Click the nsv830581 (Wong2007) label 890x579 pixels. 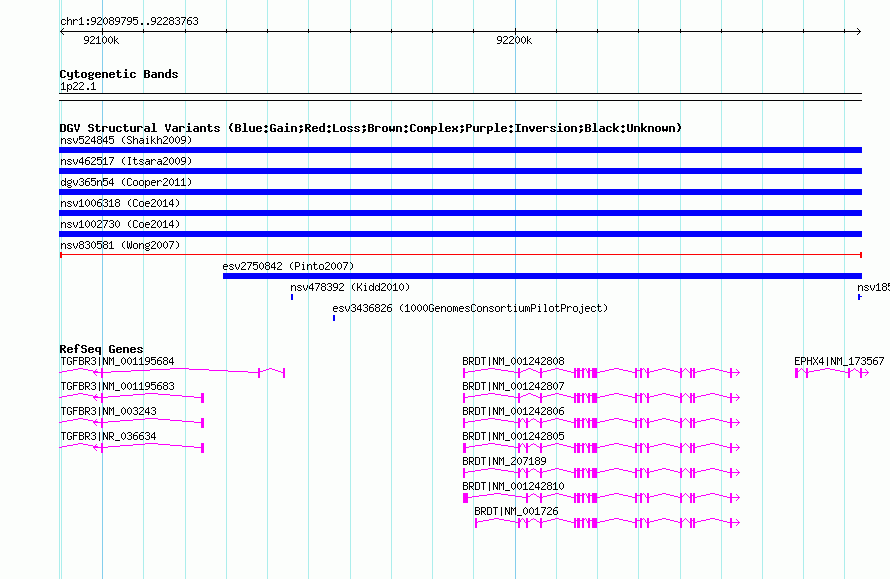click(x=120, y=245)
